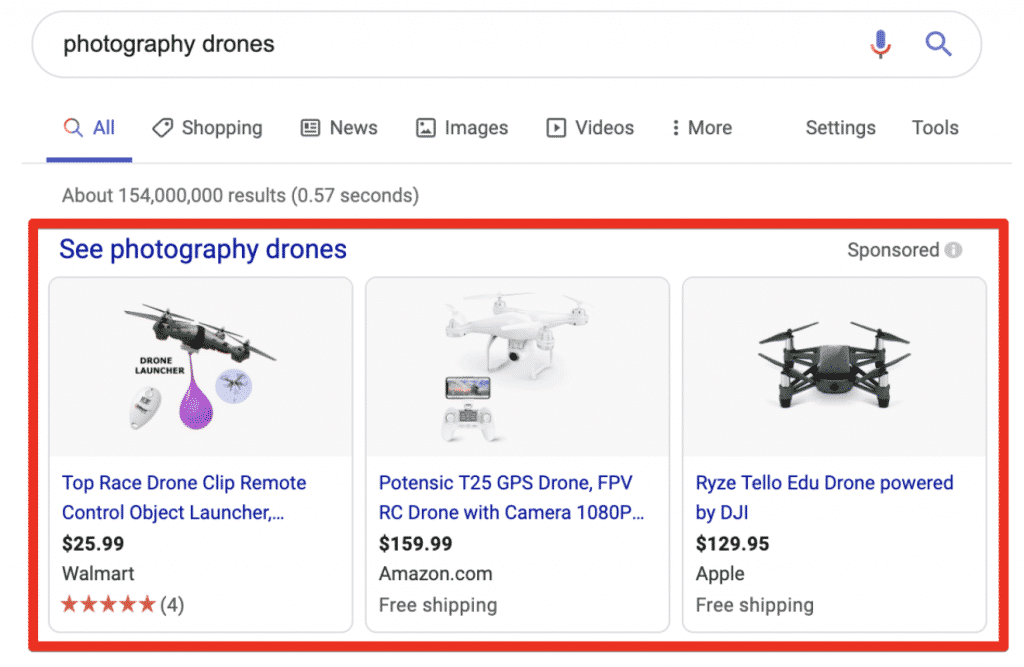Viewport: 1024px width, 667px height.
Task: Click Free shipping under Apple
Action: click(x=754, y=605)
